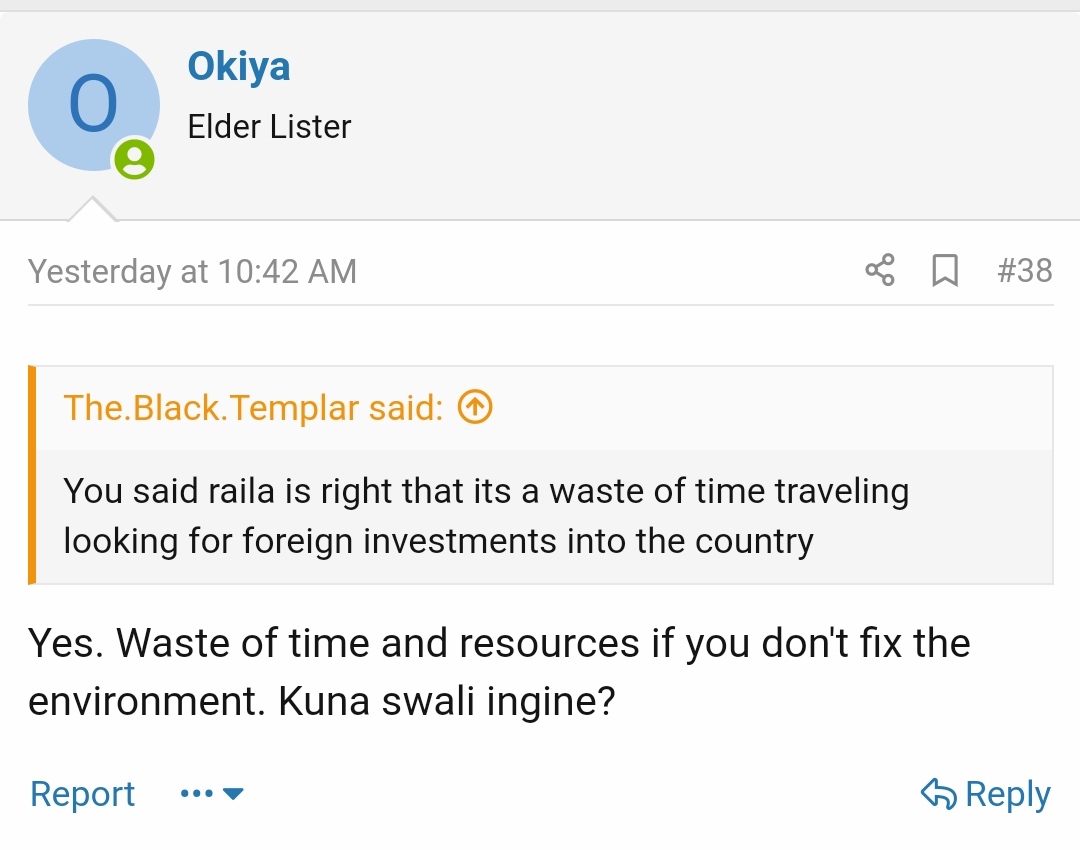Image resolution: width=1080 pixels, height=850 pixels.
Task: Click Okiya's round avatar
Action: coord(93,106)
